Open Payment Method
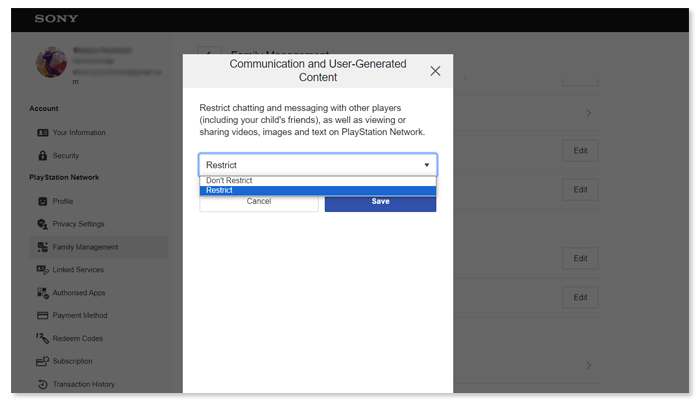The height and width of the screenshot is (400, 700). (x=80, y=316)
